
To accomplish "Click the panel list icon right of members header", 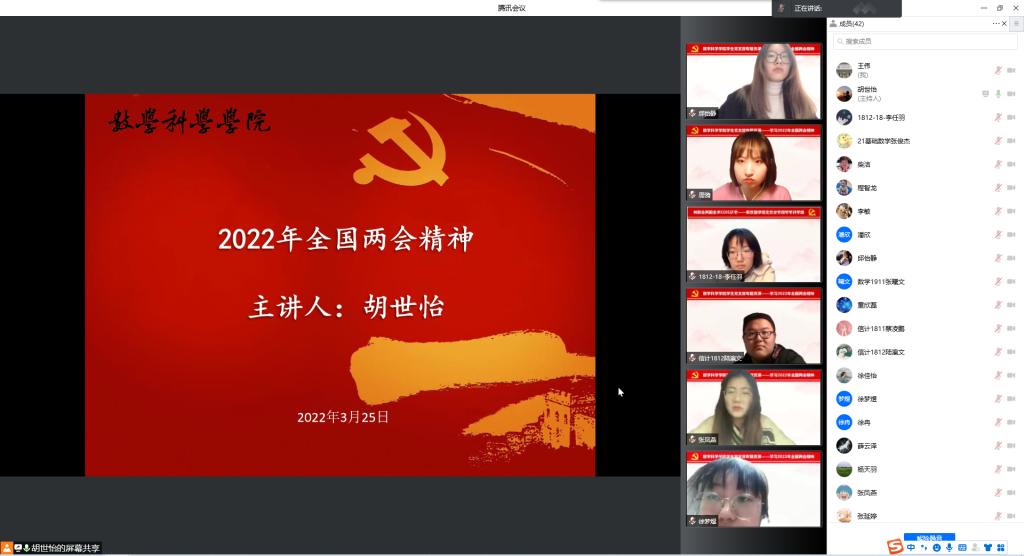I will point(1017,24).
